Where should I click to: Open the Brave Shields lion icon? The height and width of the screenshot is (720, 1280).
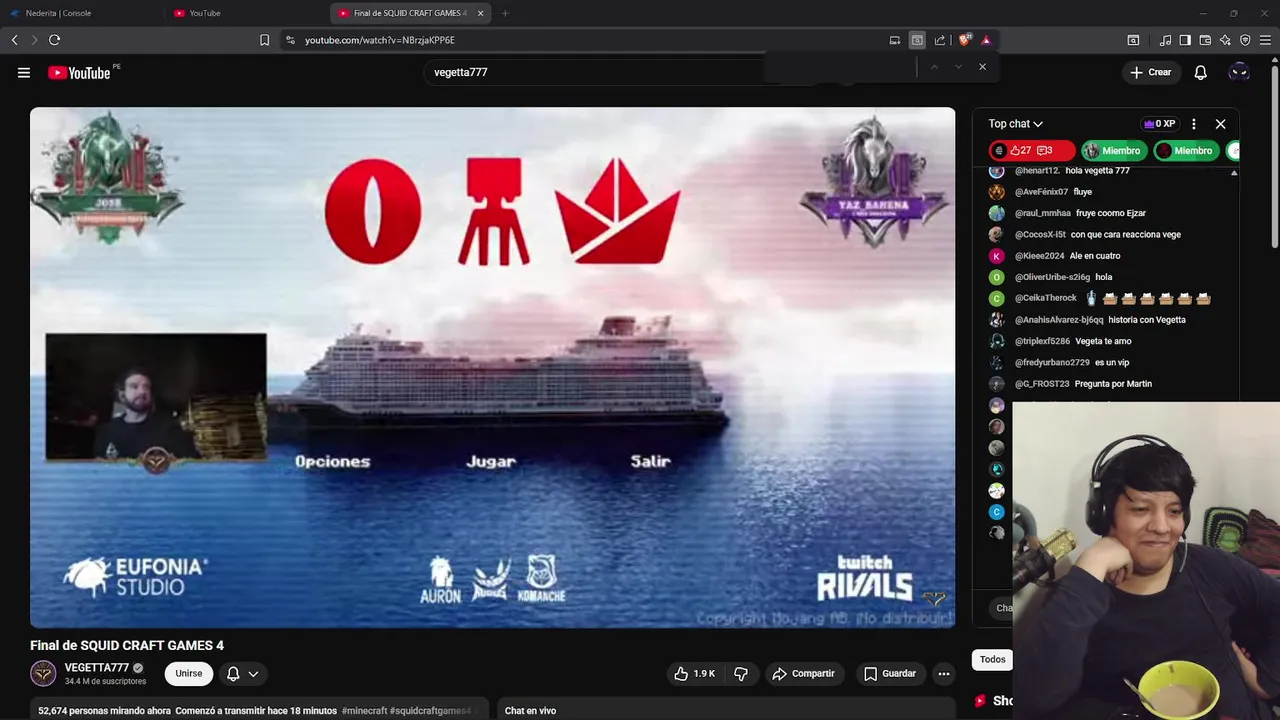click(964, 40)
